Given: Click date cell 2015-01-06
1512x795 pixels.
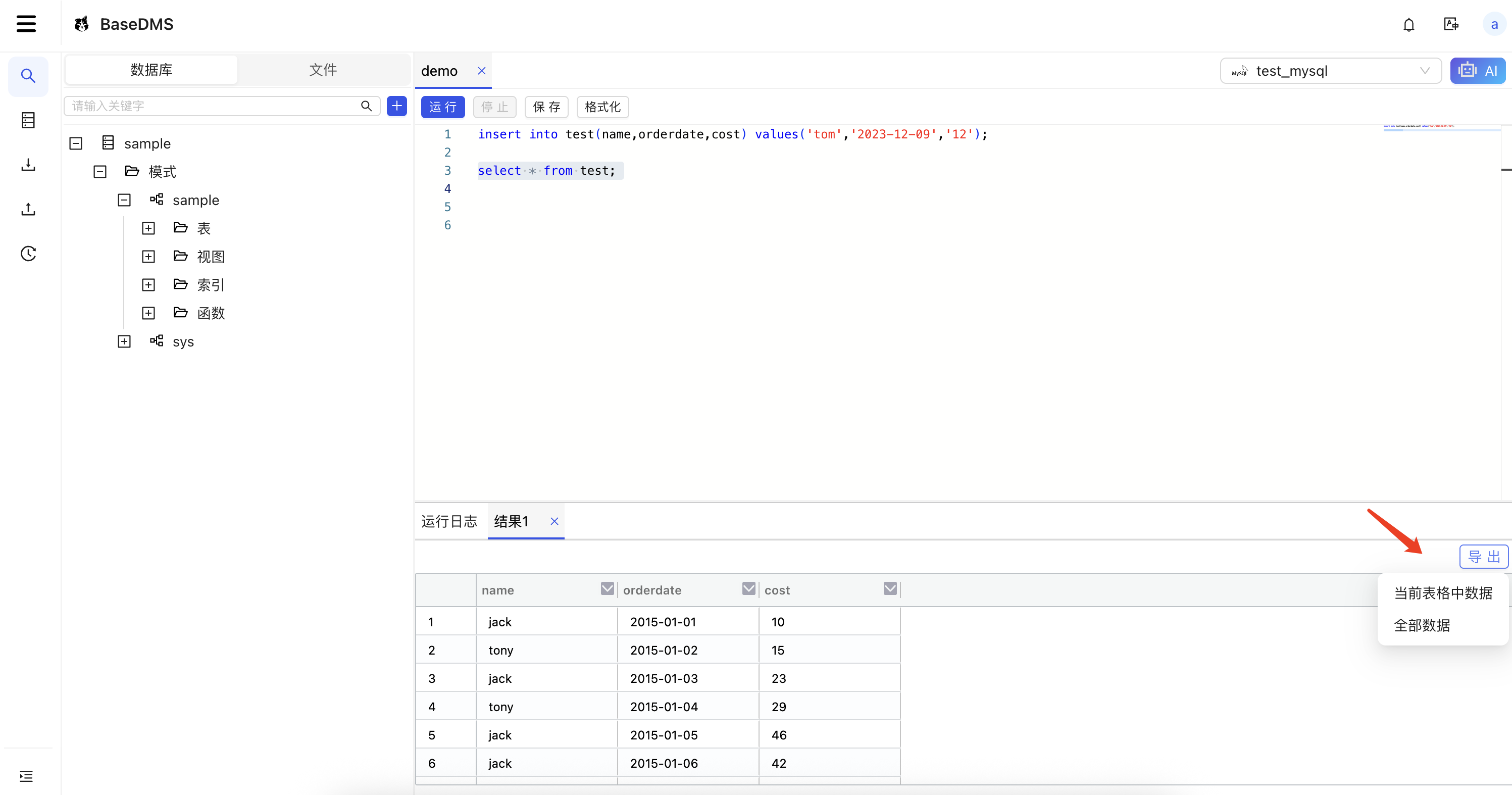Looking at the screenshot, I should (688, 763).
